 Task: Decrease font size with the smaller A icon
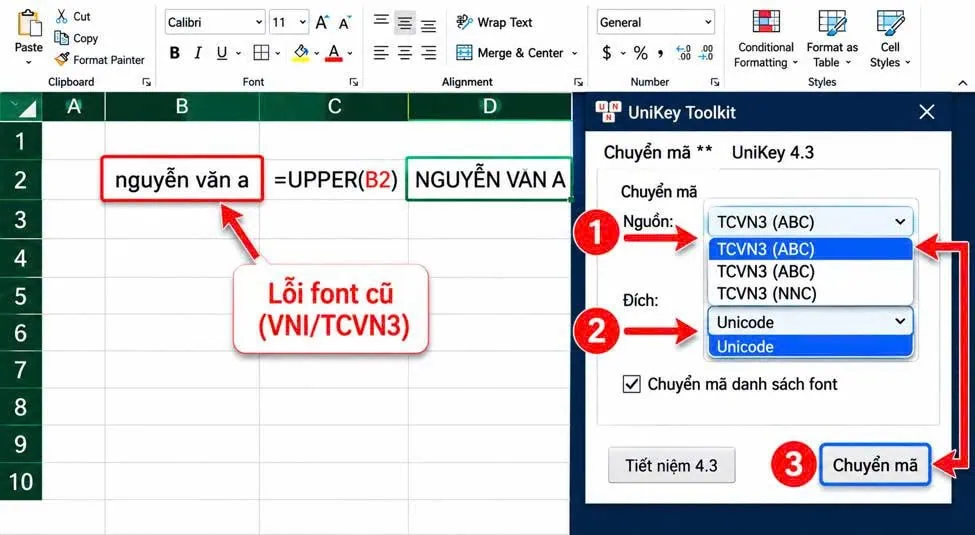344,23
